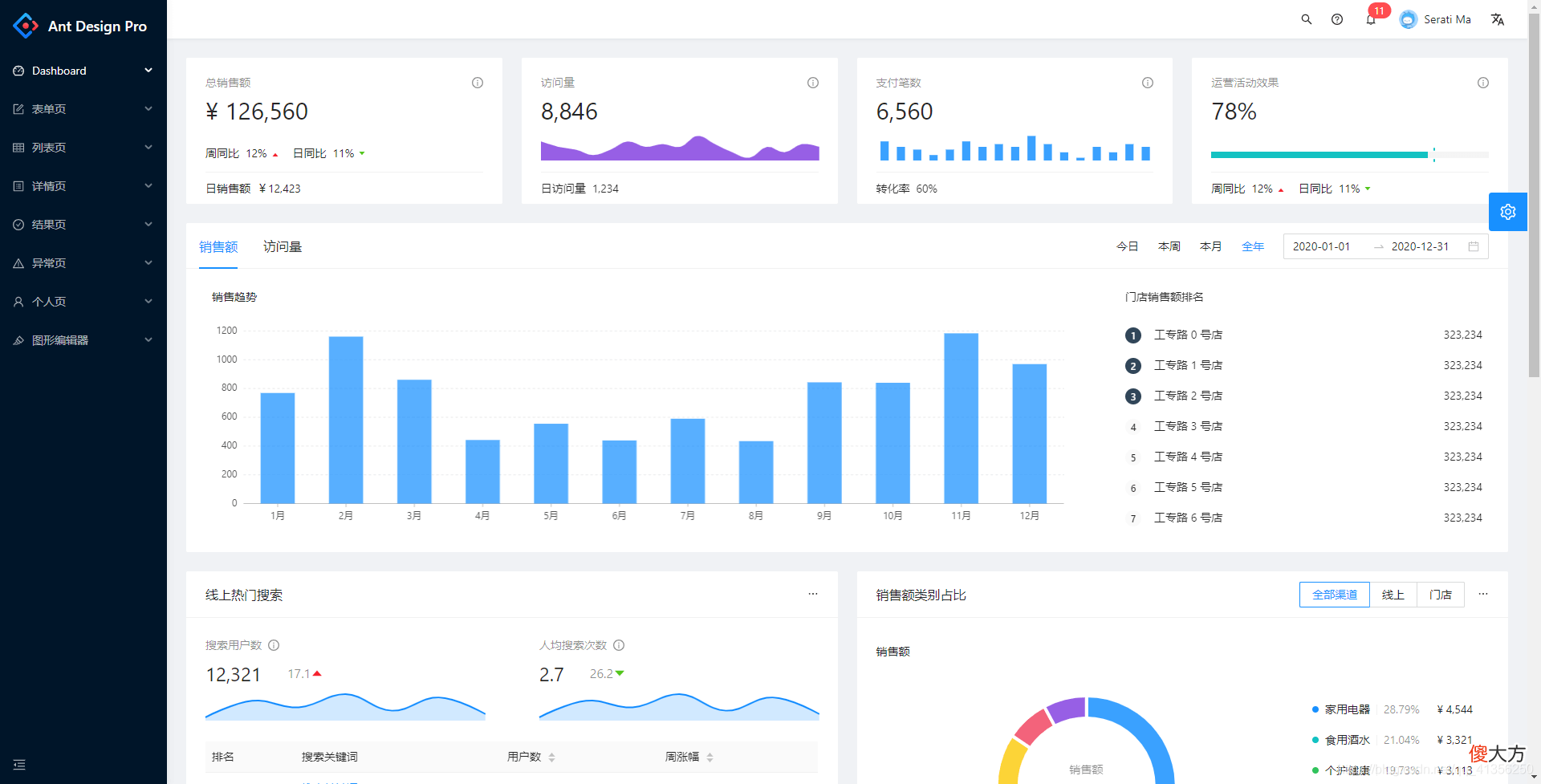
Task: Sort the 用户数 column
Action: pyautogui.click(x=552, y=758)
